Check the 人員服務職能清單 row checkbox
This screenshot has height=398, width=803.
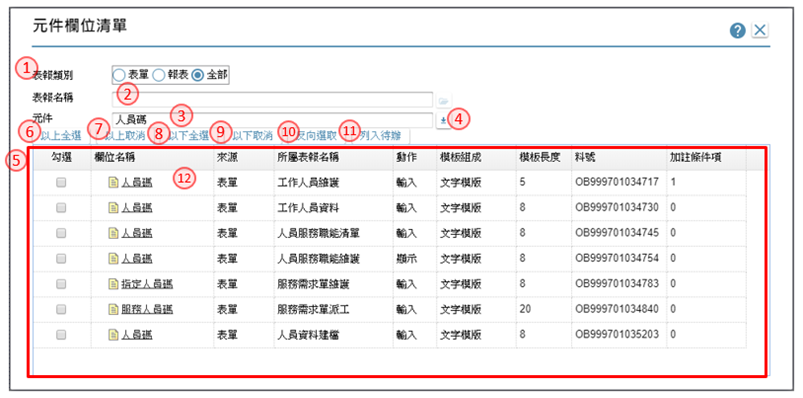pyautogui.click(x=61, y=233)
